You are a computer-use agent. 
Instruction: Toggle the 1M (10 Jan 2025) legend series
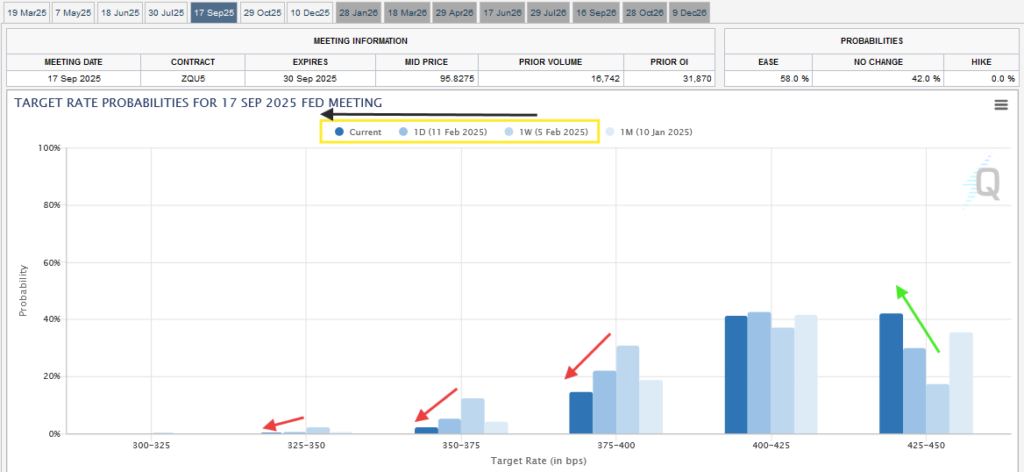tap(650, 132)
